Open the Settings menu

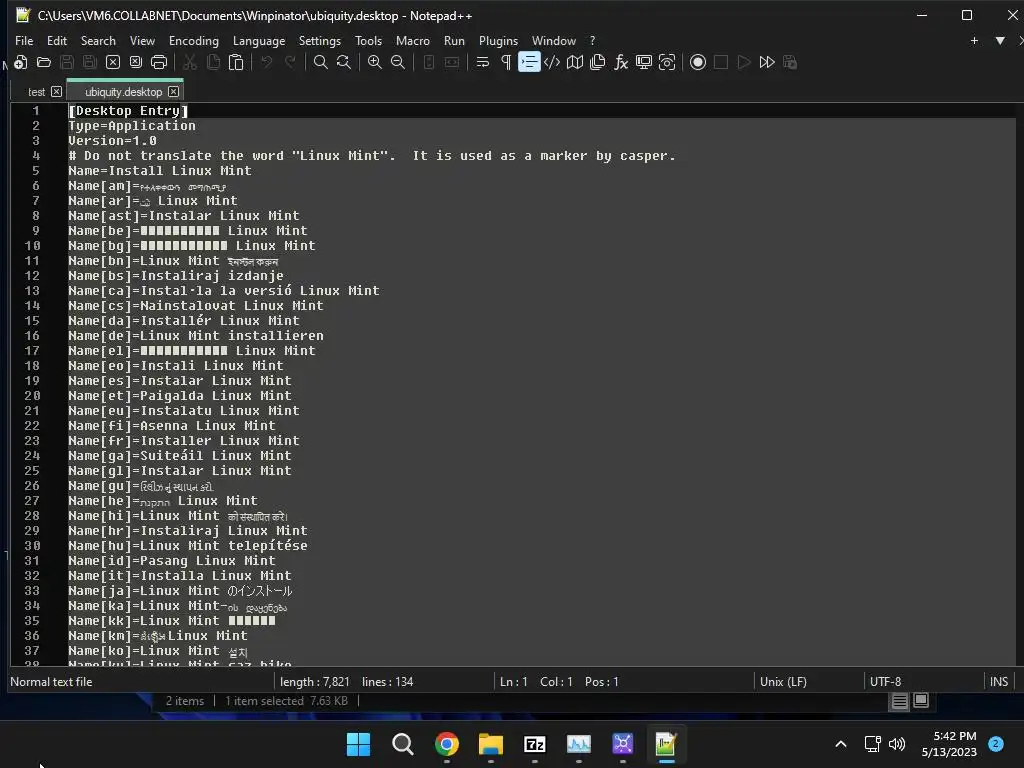click(x=320, y=40)
